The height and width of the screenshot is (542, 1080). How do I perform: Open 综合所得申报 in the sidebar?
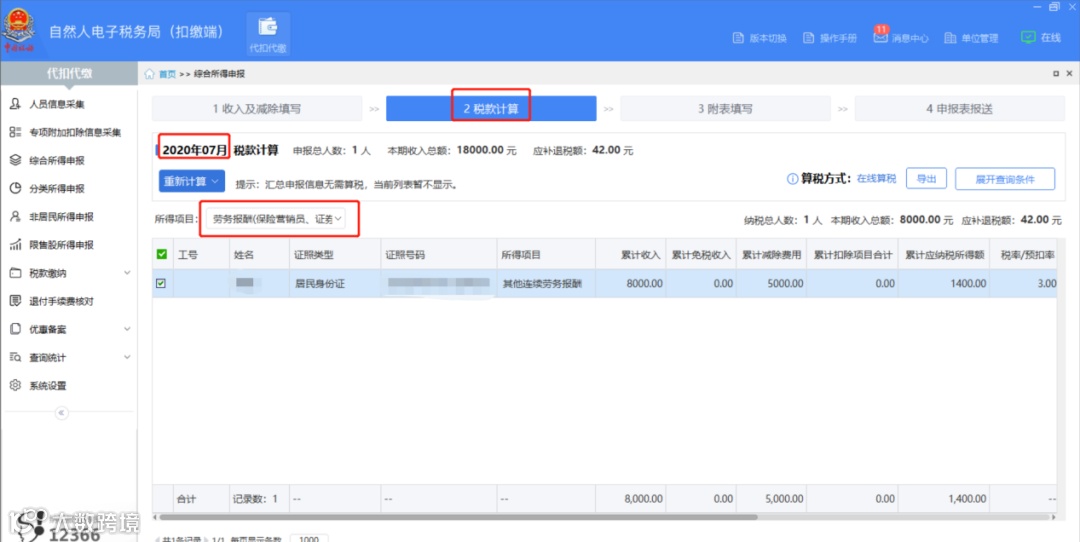(x=56, y=160)
